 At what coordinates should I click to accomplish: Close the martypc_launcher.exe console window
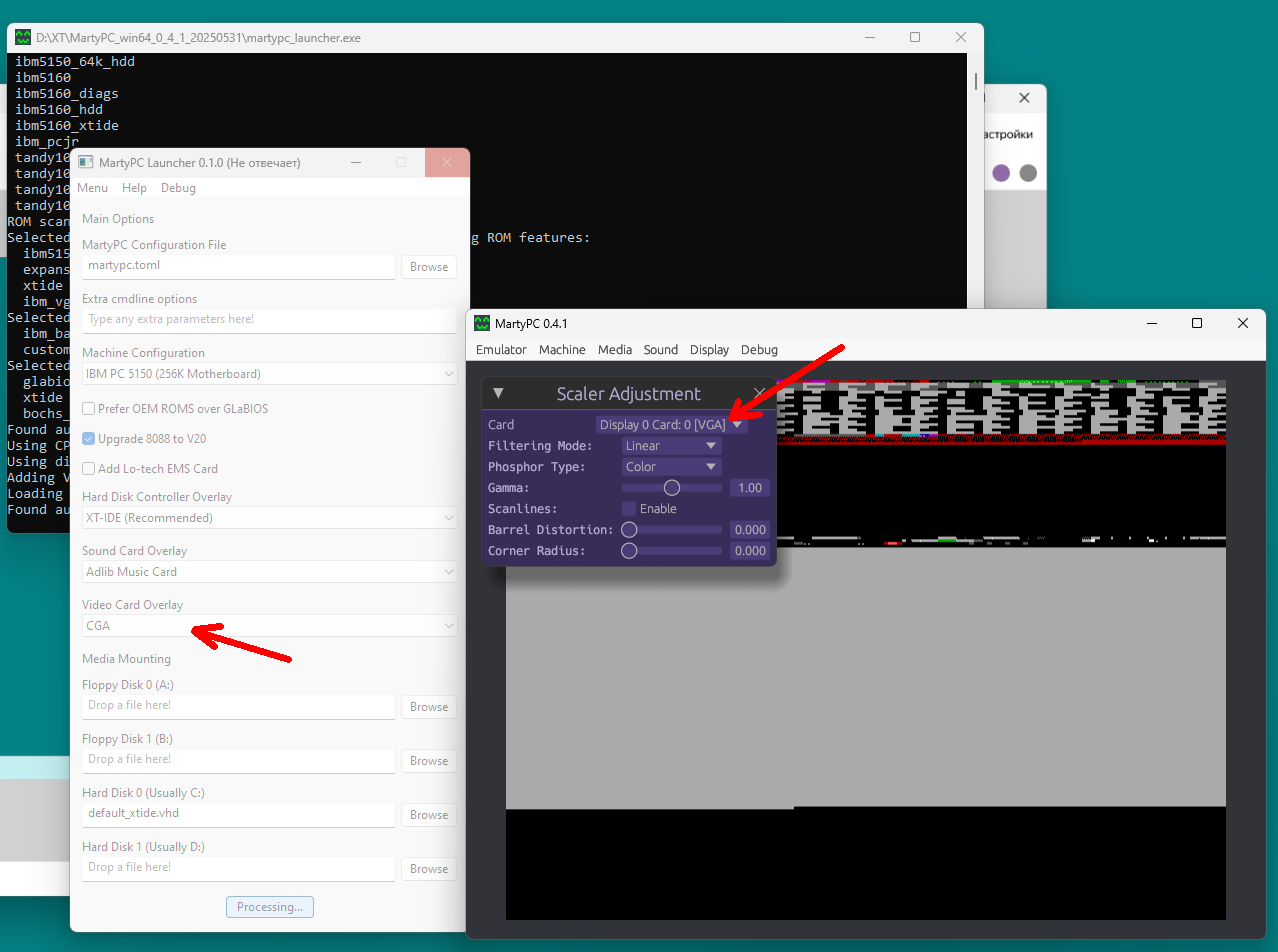click(961, 38)
